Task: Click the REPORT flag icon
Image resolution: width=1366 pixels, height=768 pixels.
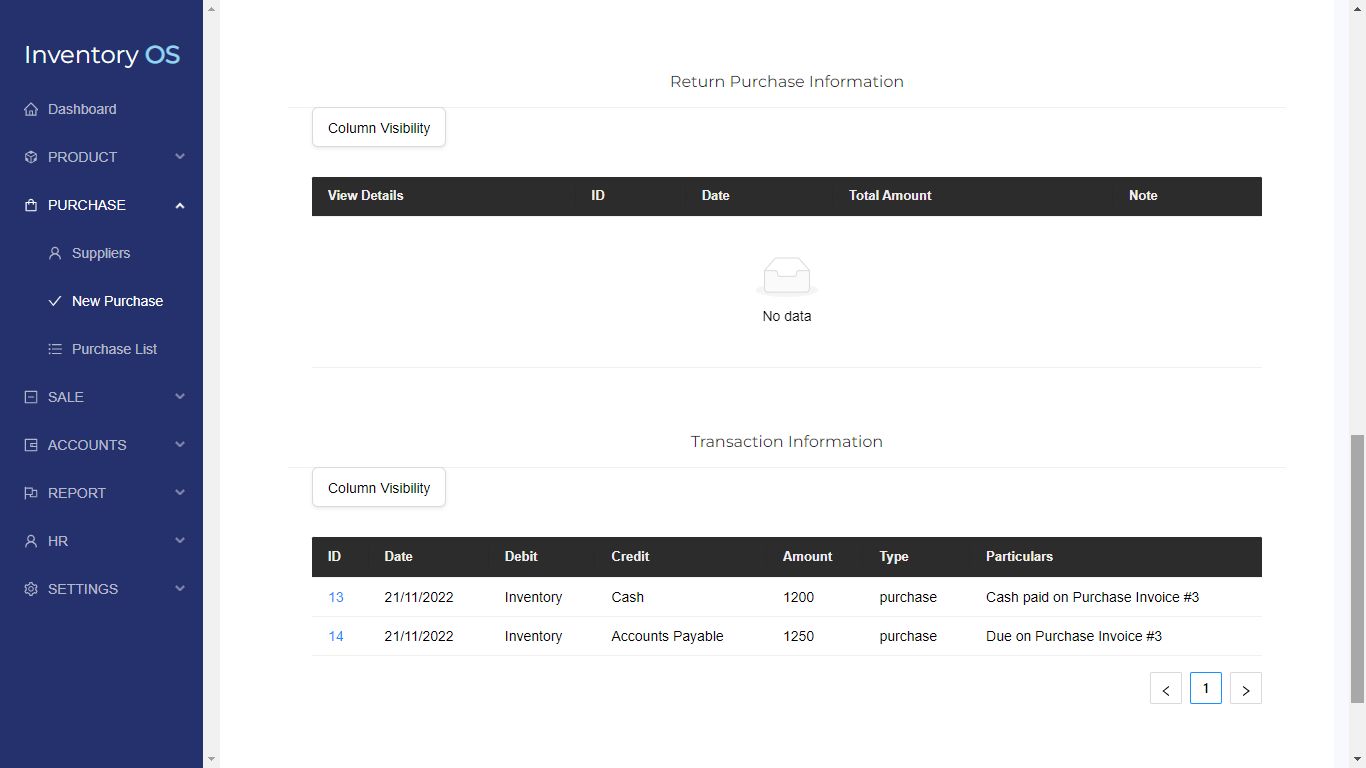Action: coord(31,493)
